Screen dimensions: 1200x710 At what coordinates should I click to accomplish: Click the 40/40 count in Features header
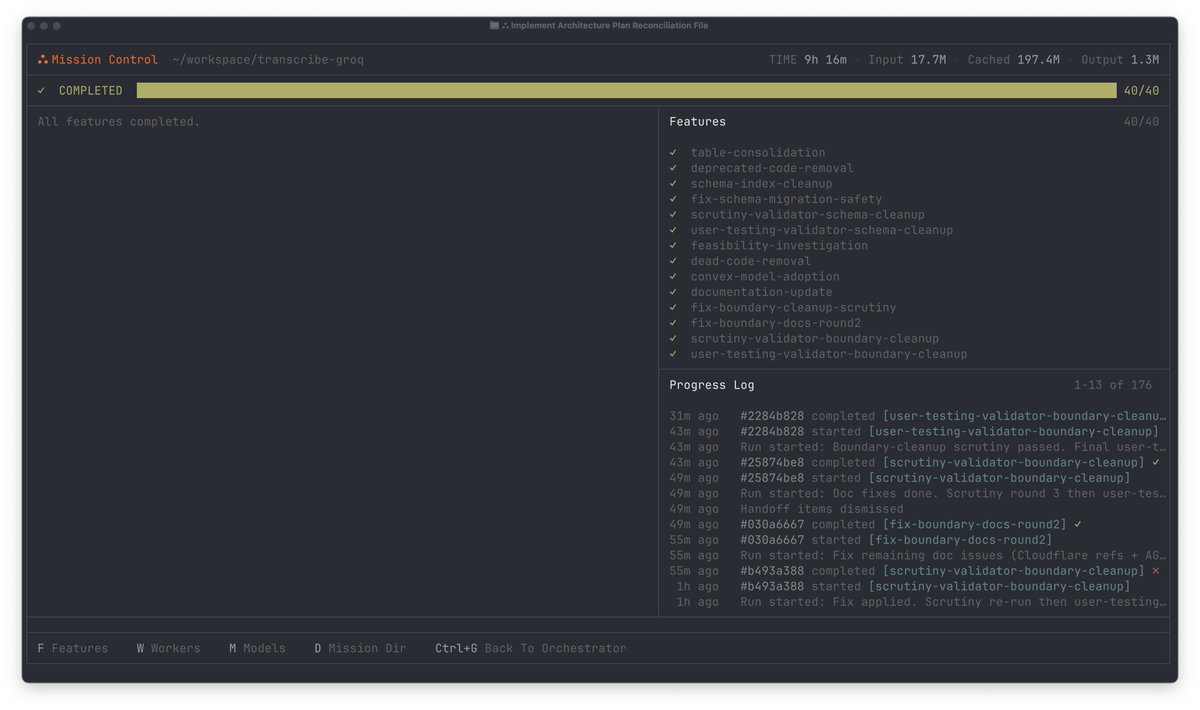[1141, 122]
